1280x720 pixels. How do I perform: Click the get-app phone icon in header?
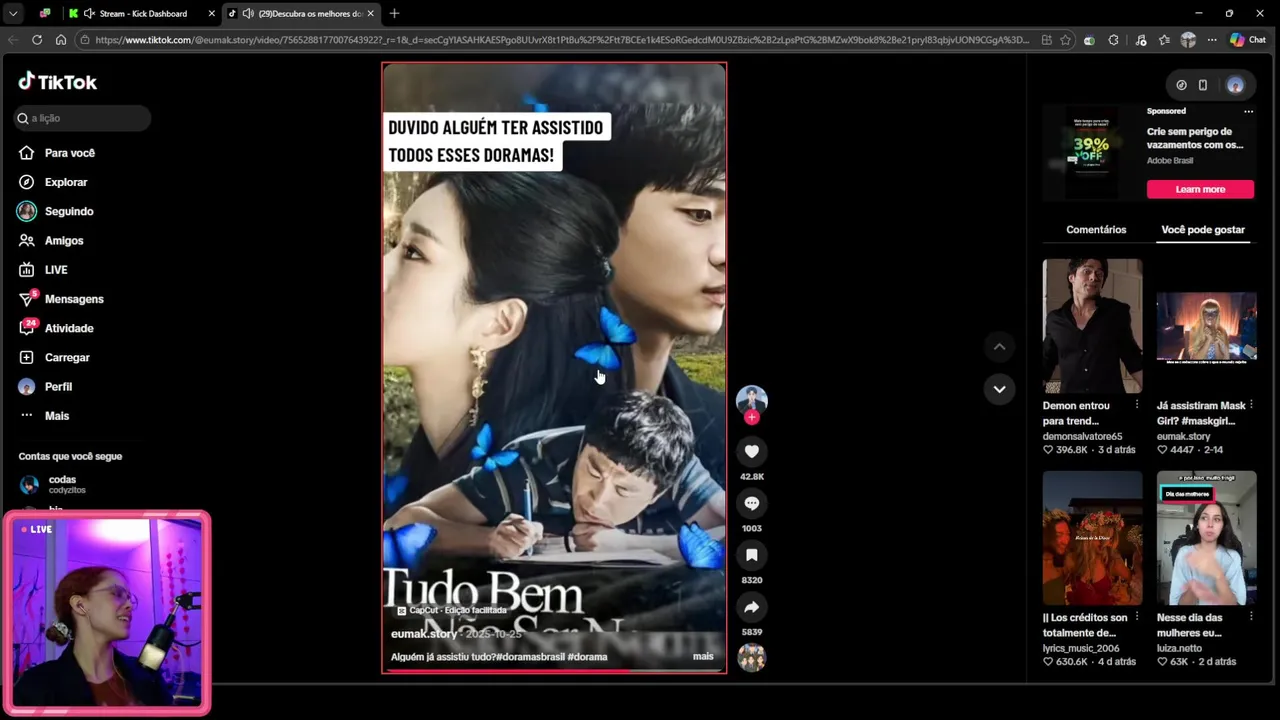(x=1203, y=85)
